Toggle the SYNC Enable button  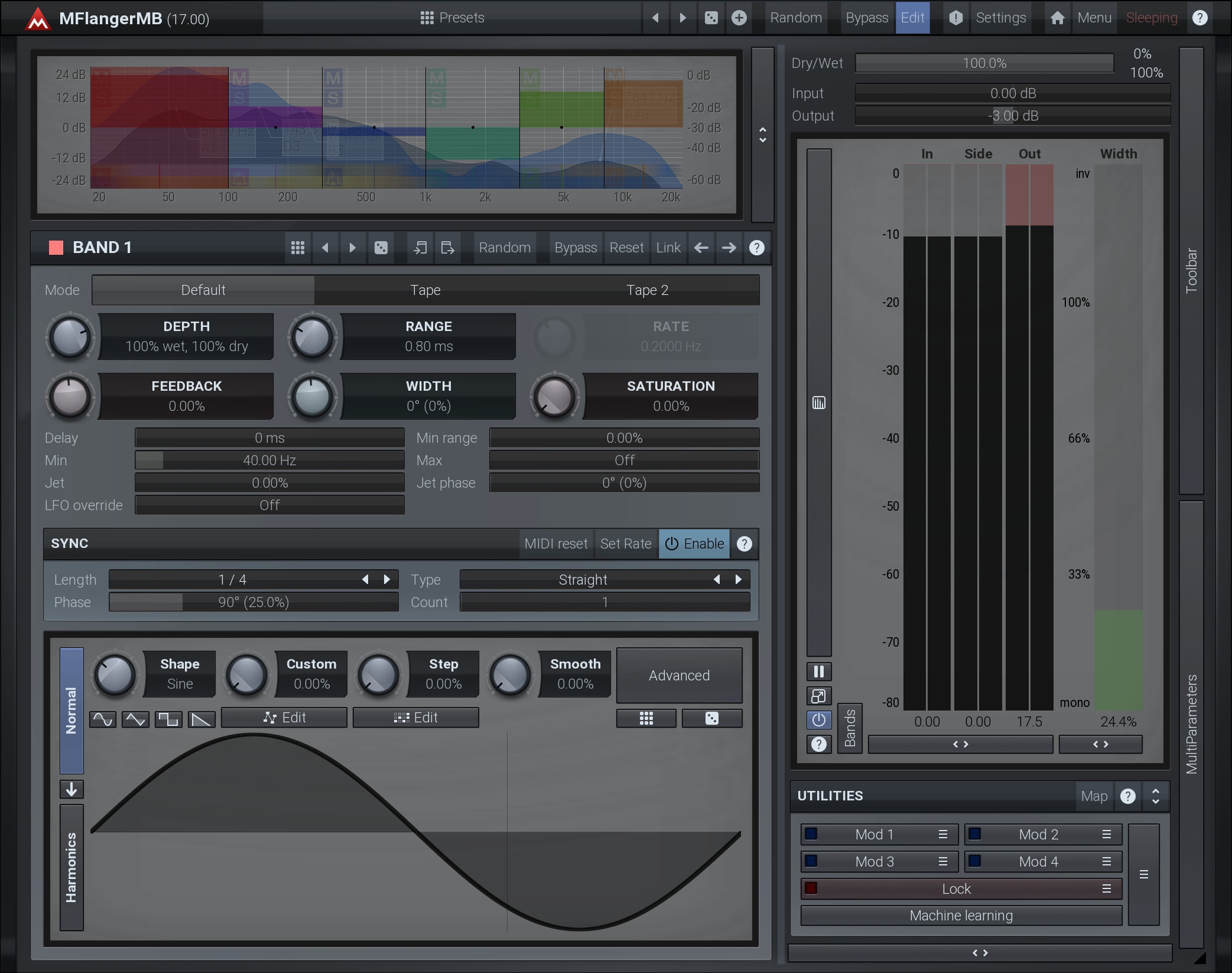pyautogui.click(x=694, y=544)
